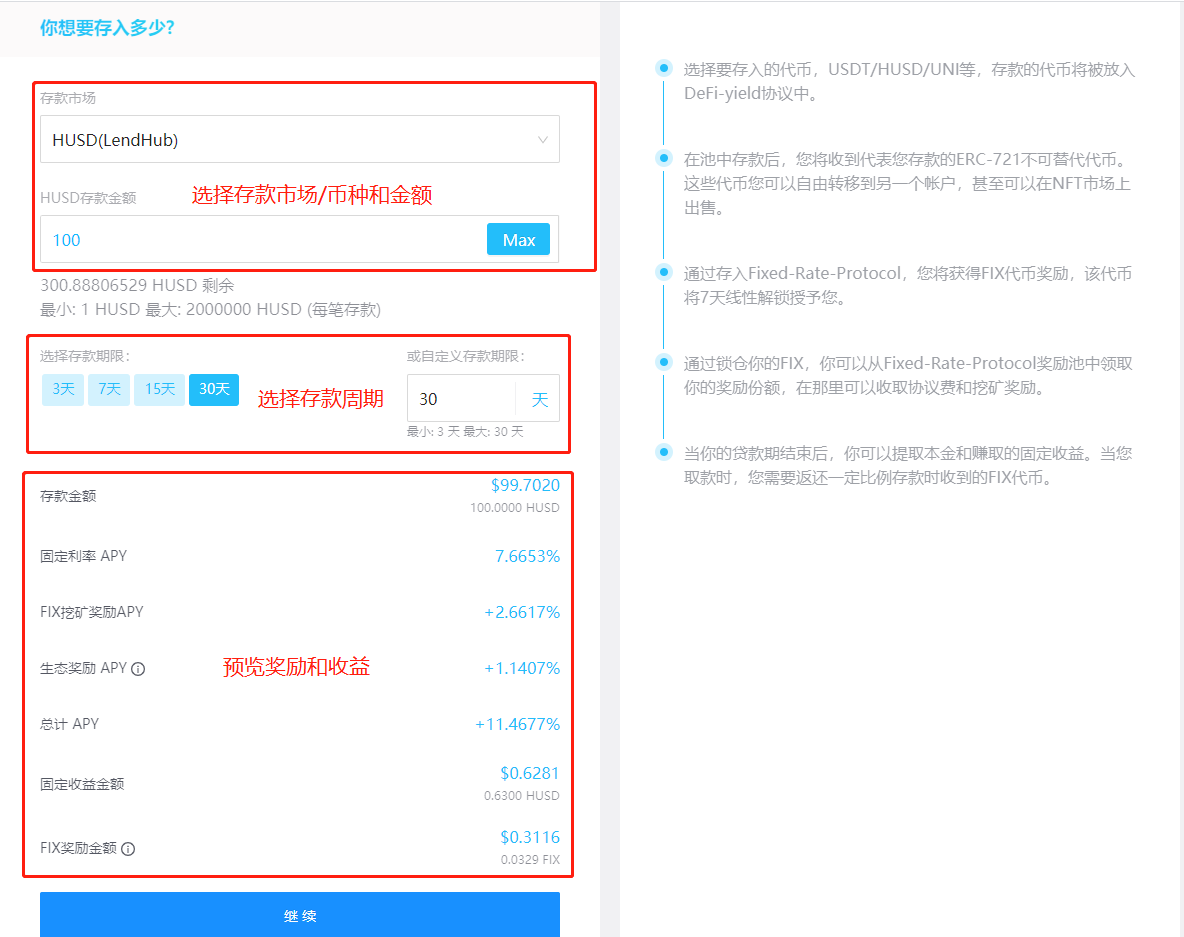This screenshot has height=937, width=1184.
Task: Click the +2.6617% FIX mining reward value
Action: (x=522, y=612)
